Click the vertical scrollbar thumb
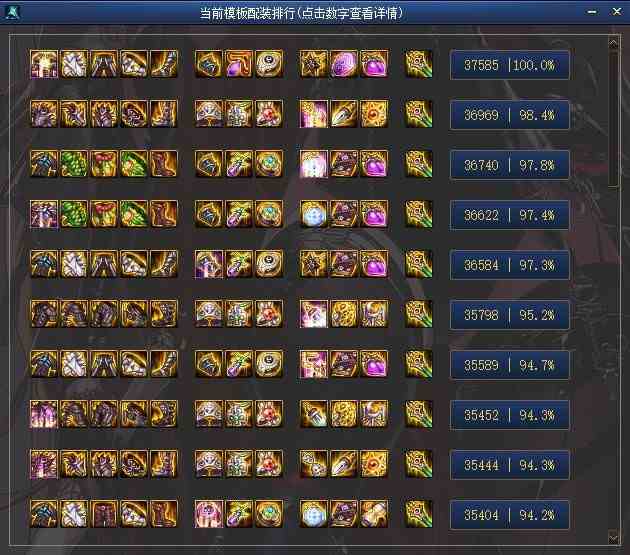630x555 pixels. click(x=613, y=119)
